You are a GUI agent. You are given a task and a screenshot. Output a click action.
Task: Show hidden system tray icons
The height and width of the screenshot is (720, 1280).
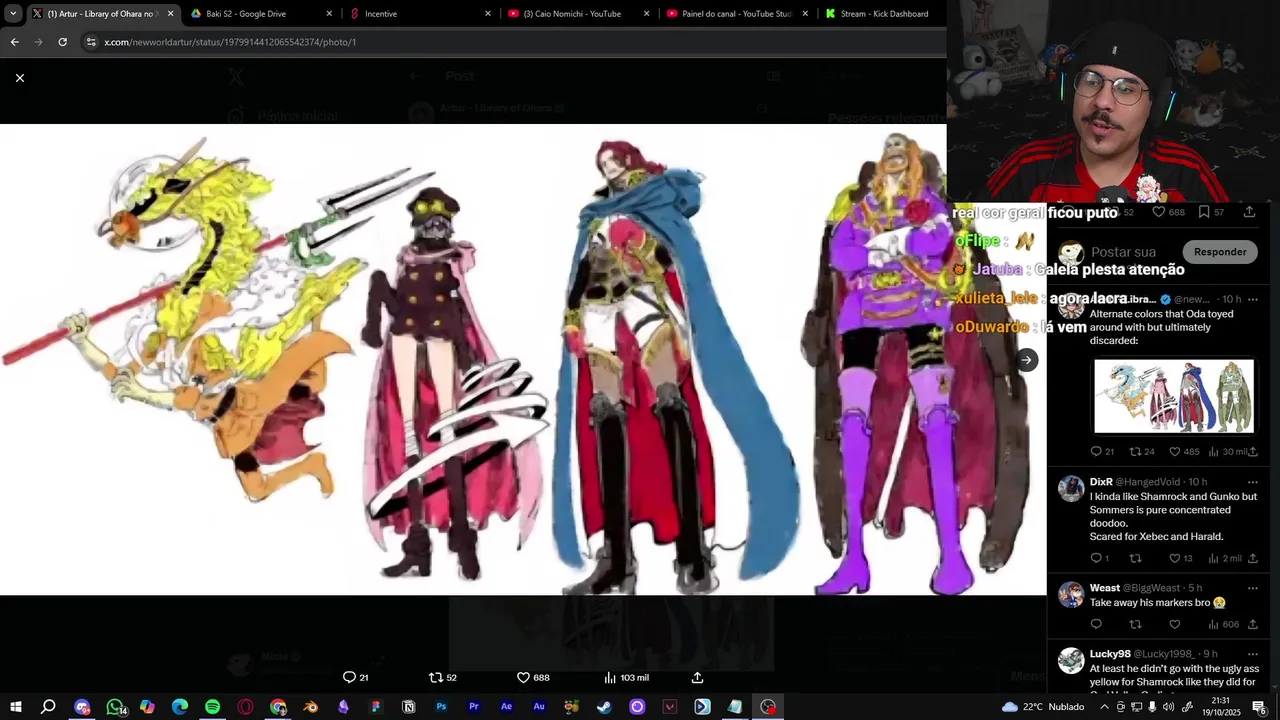pyautogui.click(x=1103, y=707)
